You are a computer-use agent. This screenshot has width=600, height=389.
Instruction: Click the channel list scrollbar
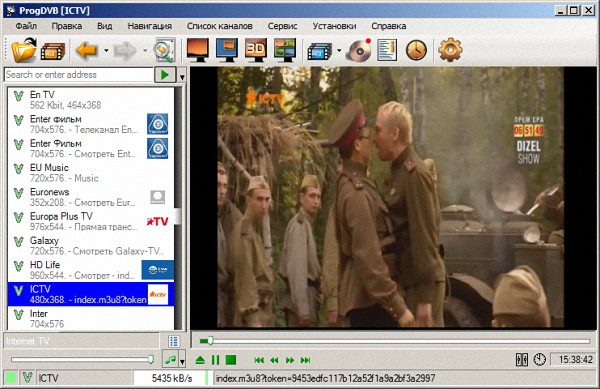coord(178,208)
